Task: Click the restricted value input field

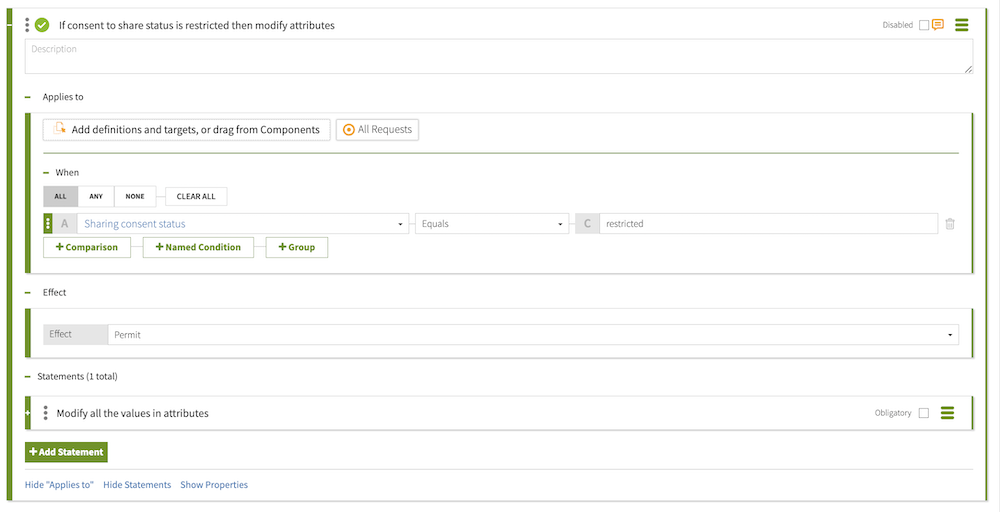Action: tap(768, 224)
